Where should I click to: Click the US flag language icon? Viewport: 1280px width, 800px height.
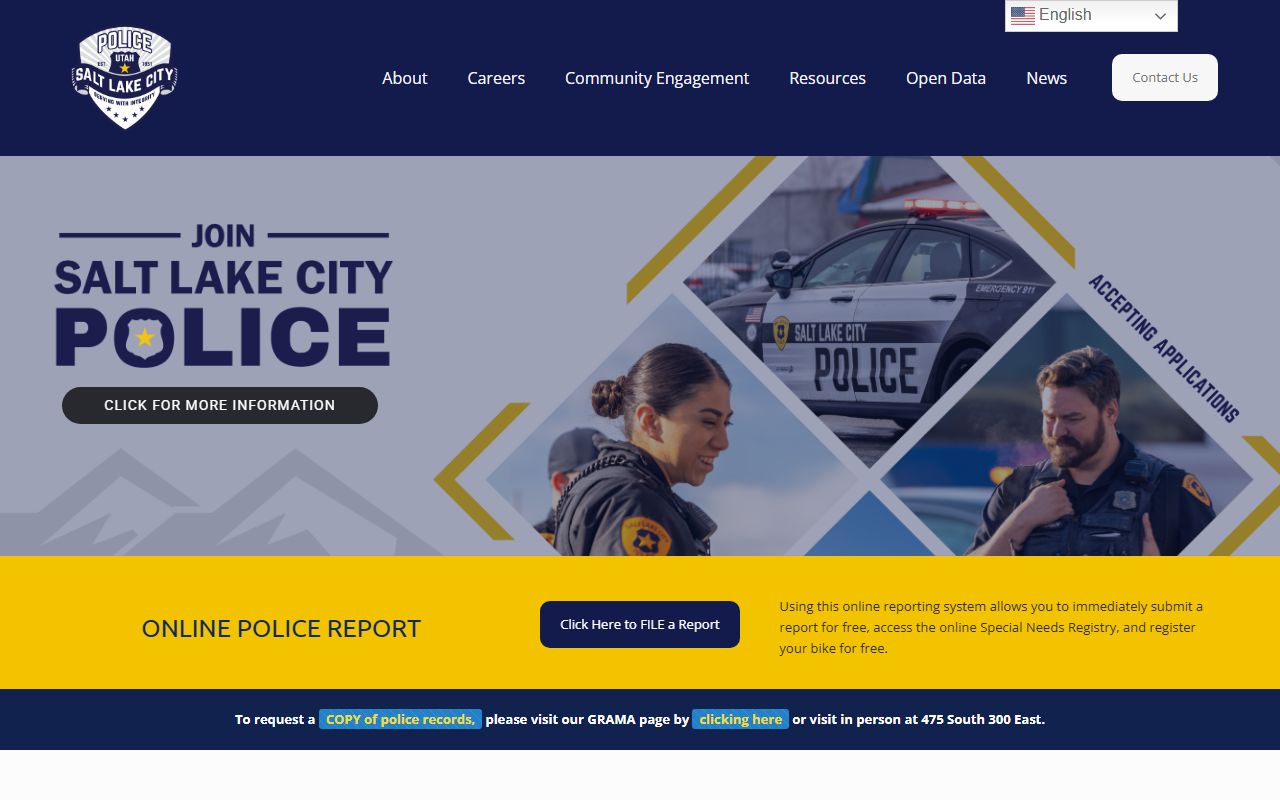click(x=1022, y=15)
